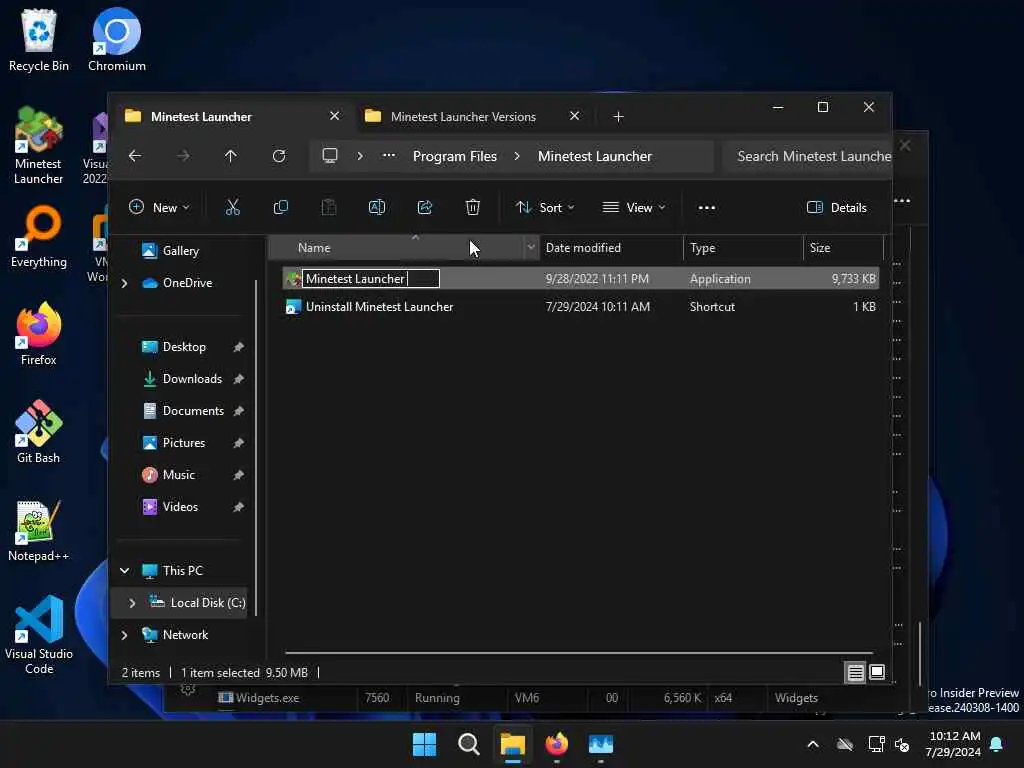Open the New dropdown menu
Image resolution: width=1024 pixels, height=768 pixels.
pyautogui.click(x=159, y=208)
